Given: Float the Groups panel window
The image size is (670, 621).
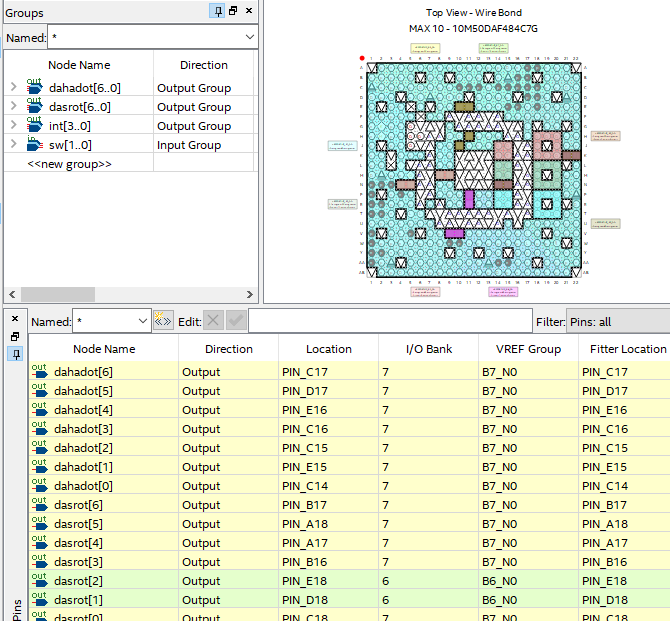Looking at the screenshot, I should 233,11.
